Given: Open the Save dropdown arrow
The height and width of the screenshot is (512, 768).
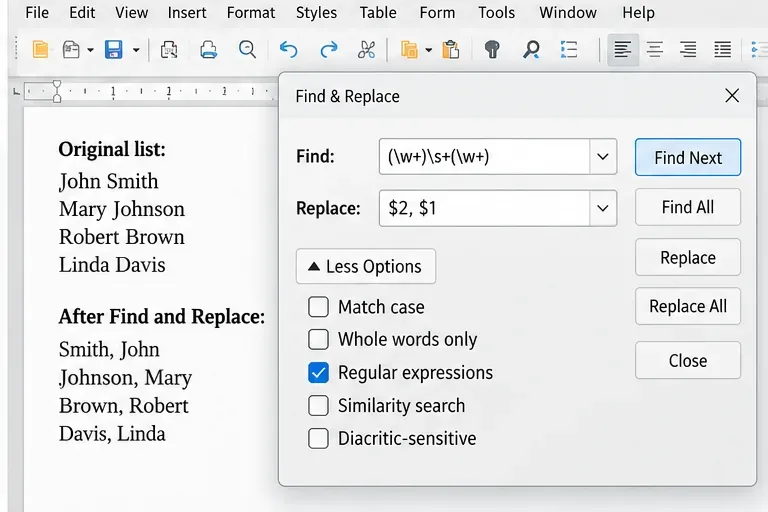Looking at the screenshot, I should pos(136,50).
